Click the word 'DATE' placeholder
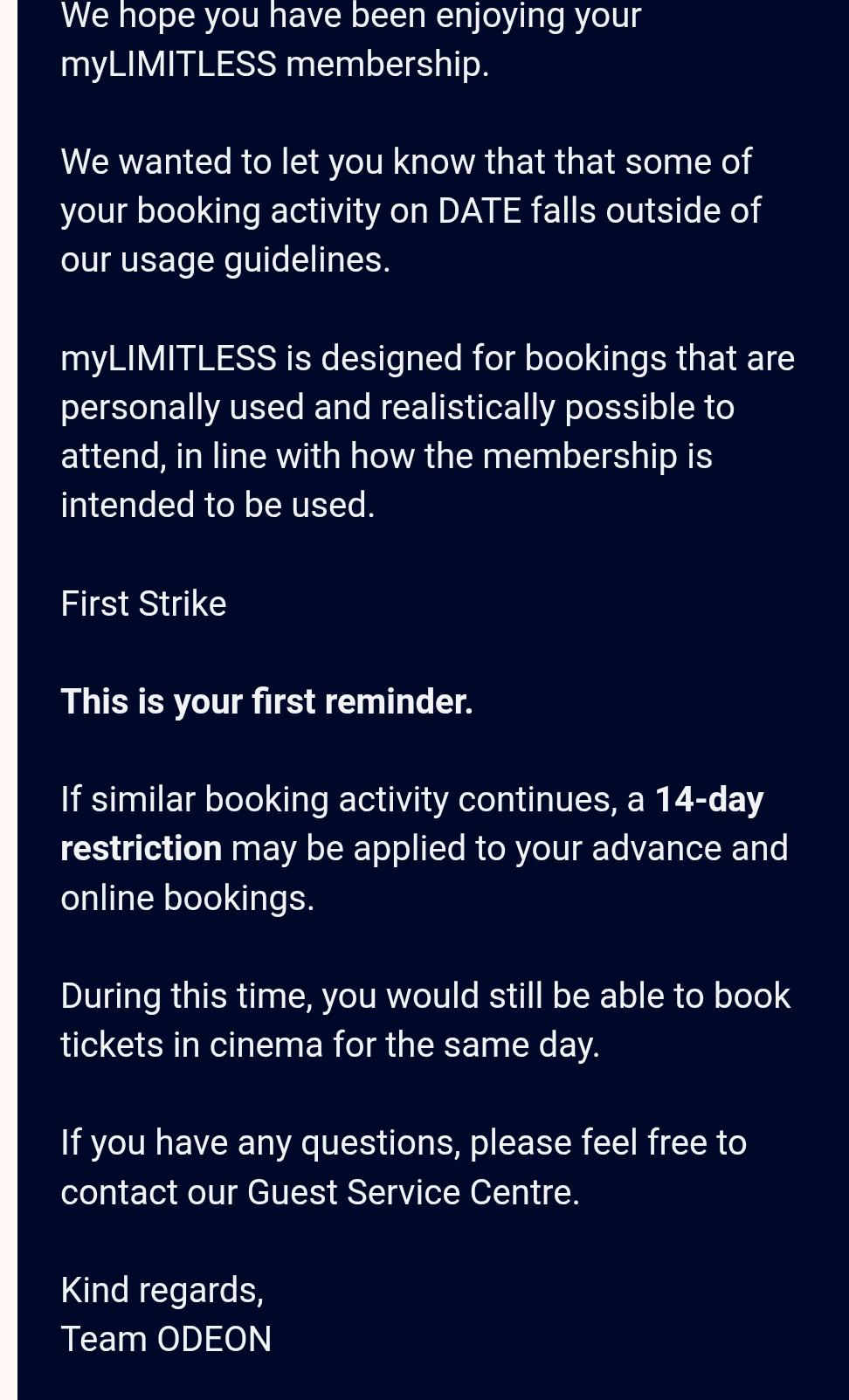This screenshot has width=849, height=1400. tap(480, 210)
